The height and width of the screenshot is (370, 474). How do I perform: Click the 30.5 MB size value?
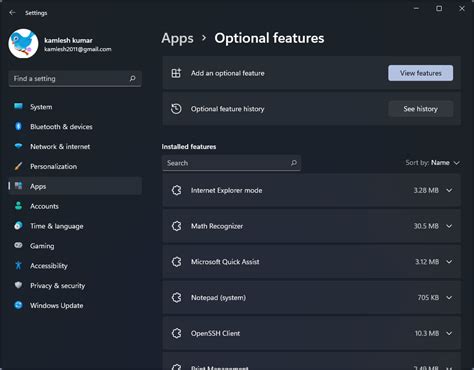tap(426, 226)
